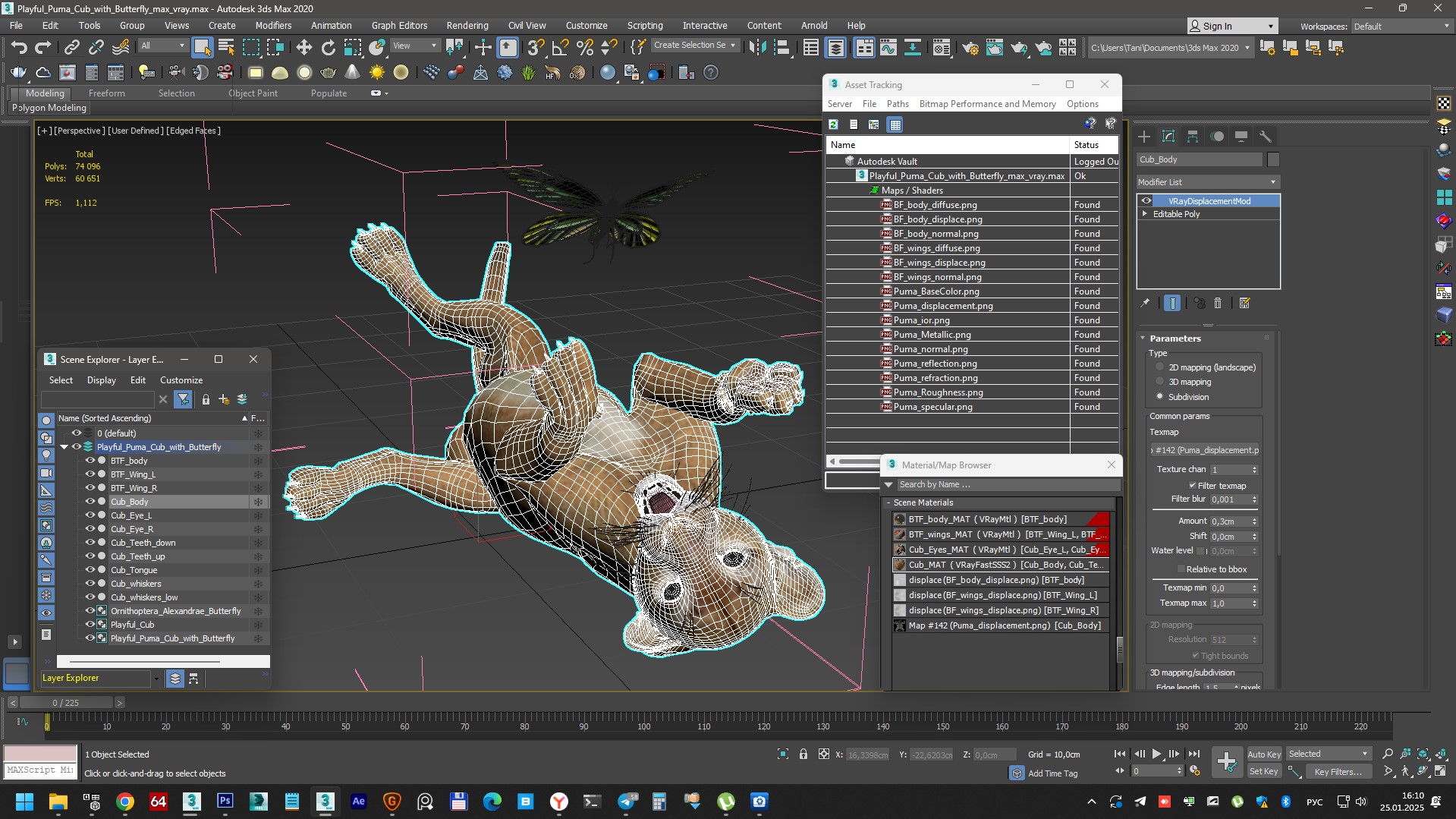Image resolution: width=1456 pixels, height=819 pixels.
Task: Toggle the Percent Snap icon
Action: (584, 47)
